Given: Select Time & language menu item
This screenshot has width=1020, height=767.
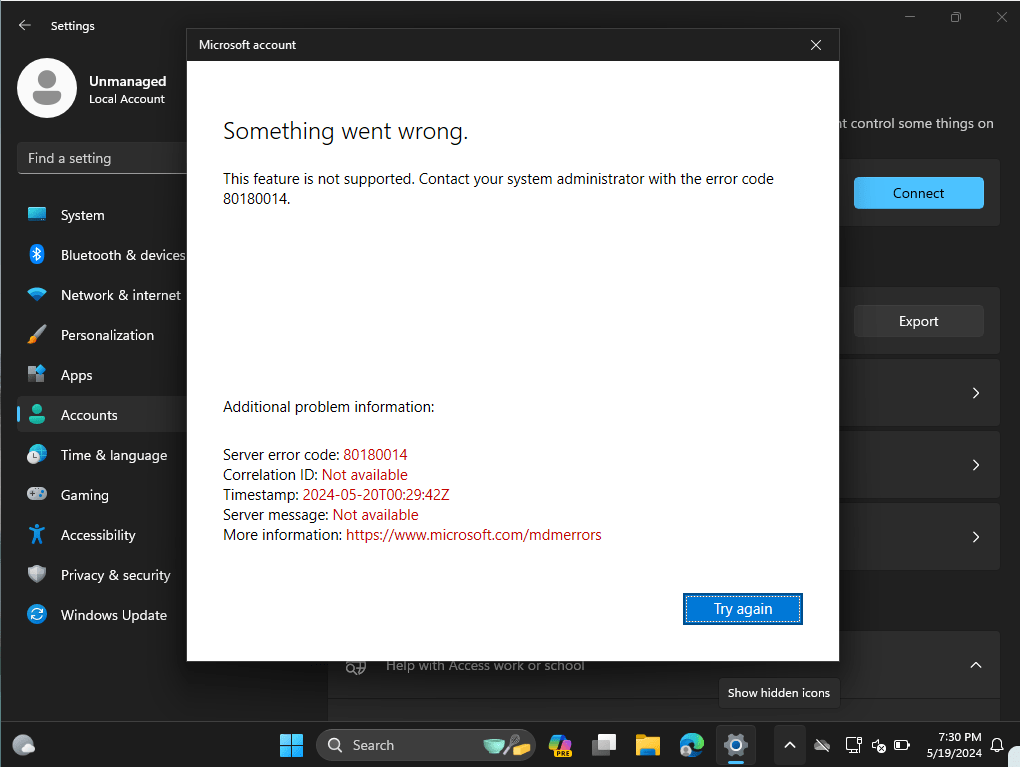Looking at the screenshot, I should coord(113,455).
